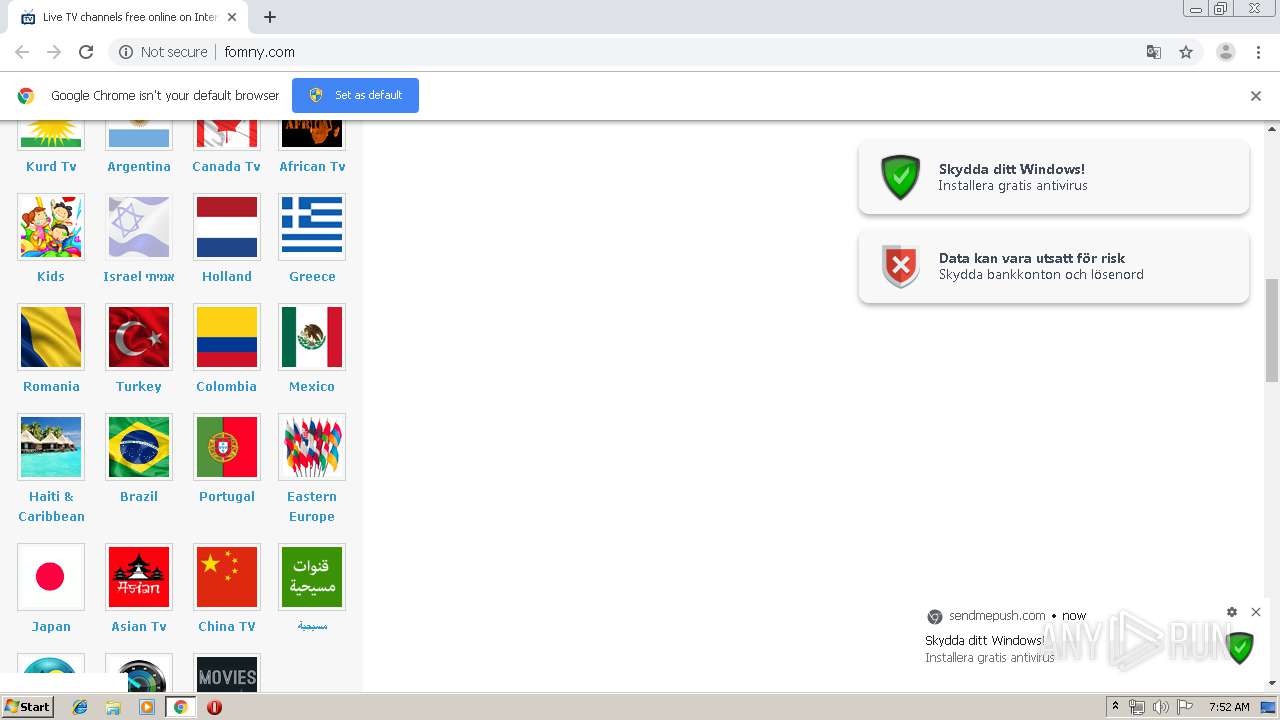Open the Action Center flag tray icon

click(x=1185, y=707)
